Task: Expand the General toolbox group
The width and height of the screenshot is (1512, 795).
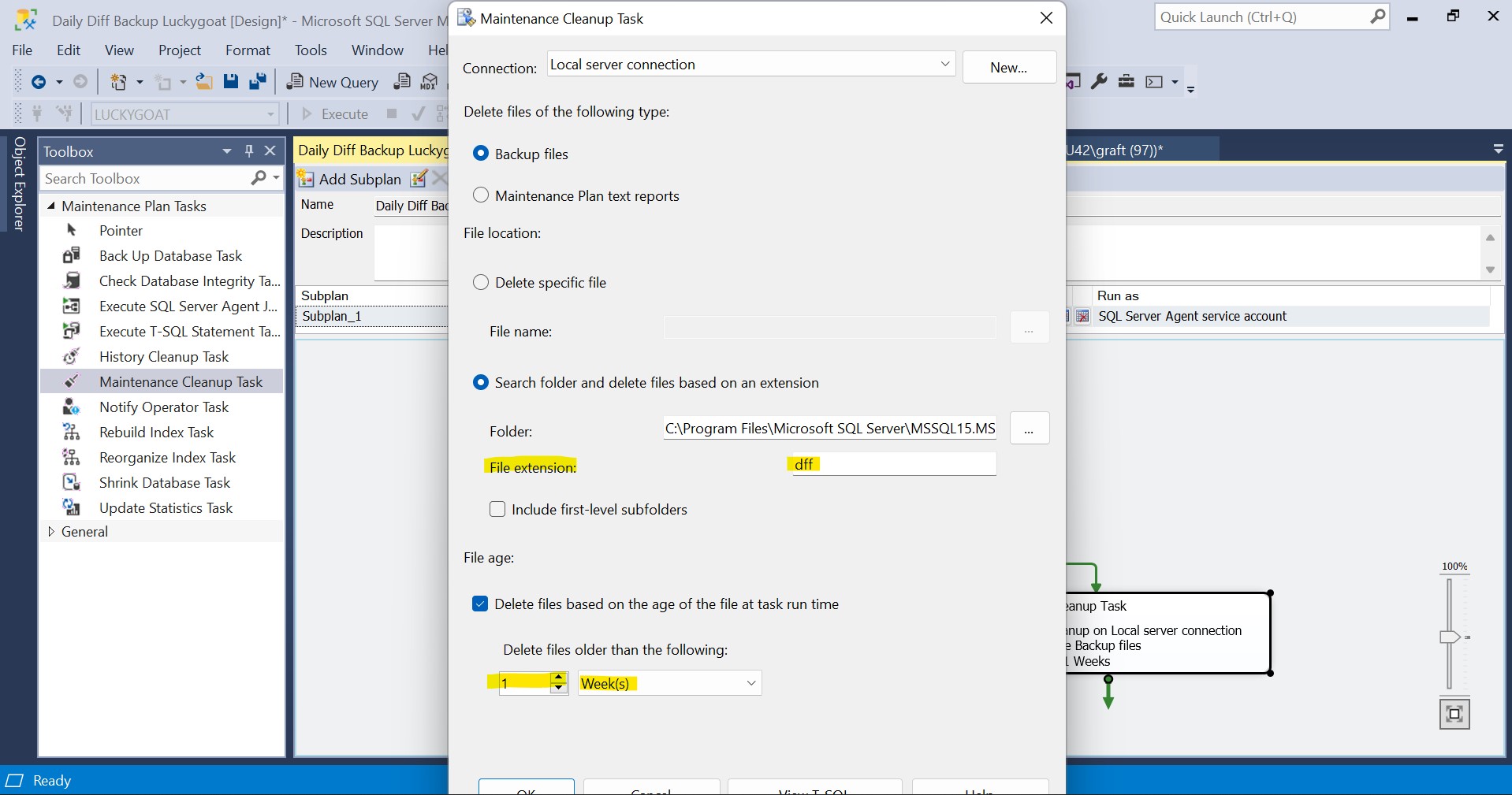Action: click(x=51, y=532)
